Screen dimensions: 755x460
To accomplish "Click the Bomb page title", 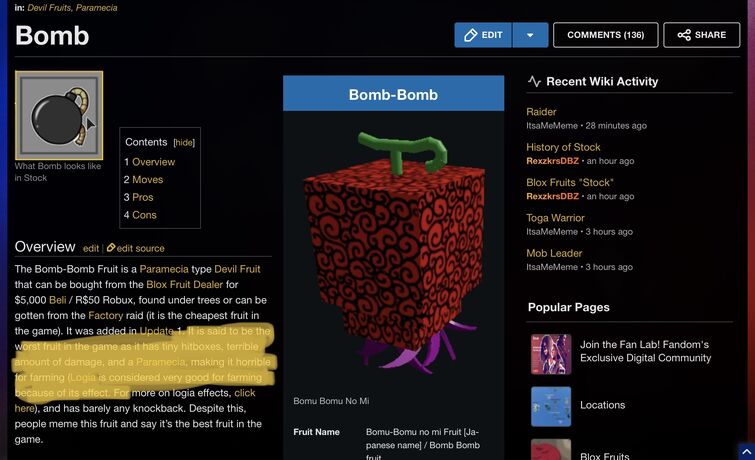I will [52, 36].
